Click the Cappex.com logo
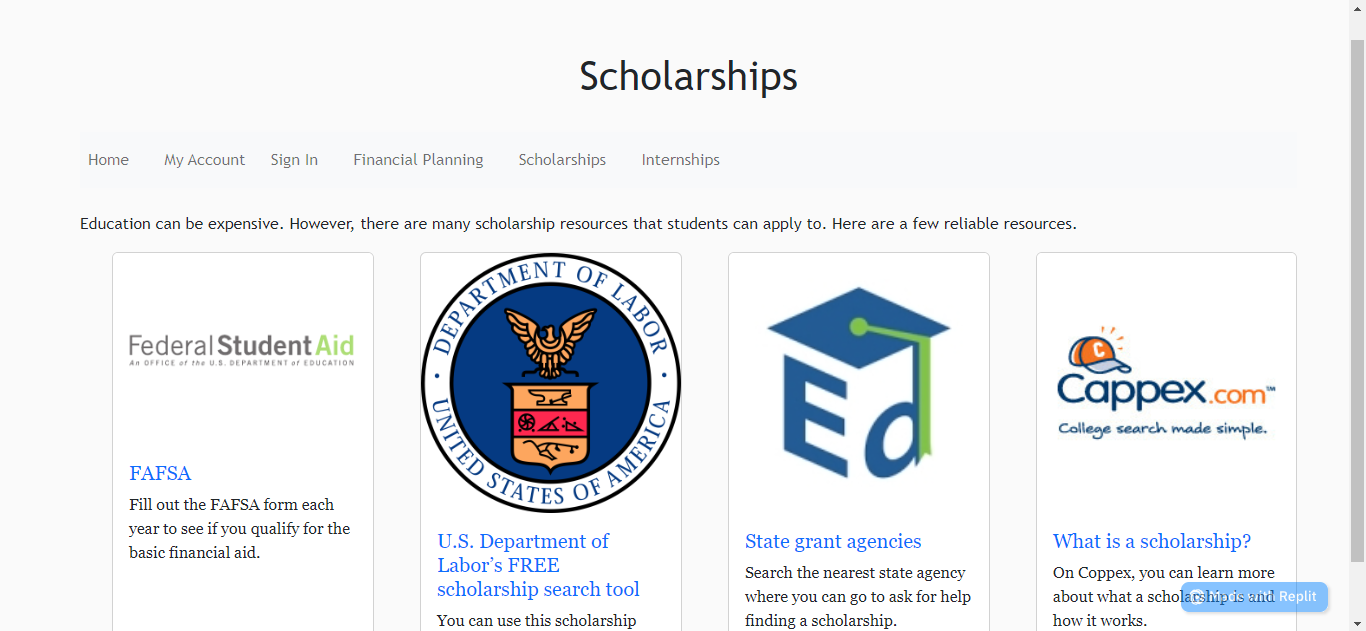 [x=1164, y=383]
